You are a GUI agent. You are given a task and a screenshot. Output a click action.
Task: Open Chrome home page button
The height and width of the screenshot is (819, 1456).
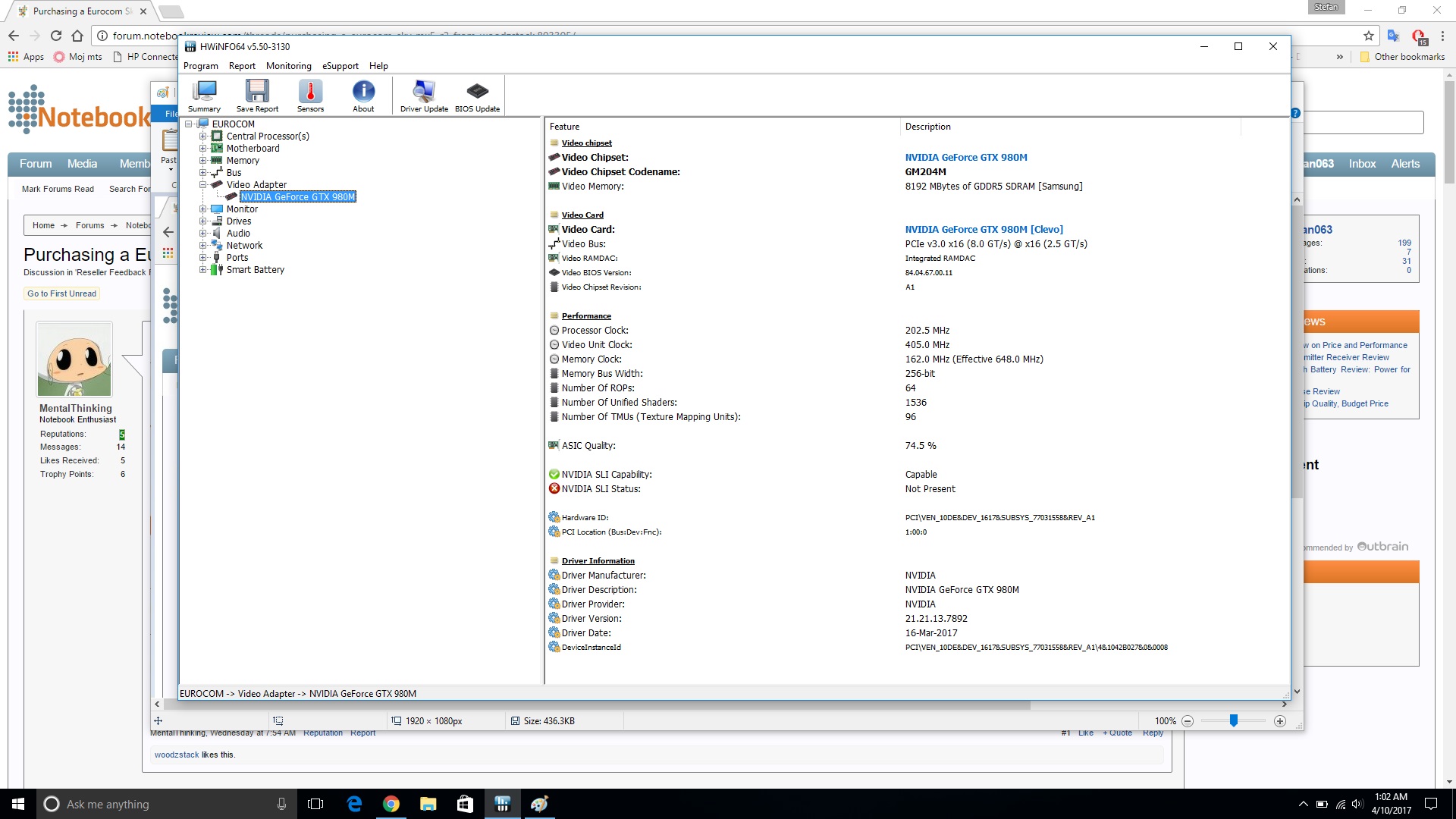tap(77, 36)
